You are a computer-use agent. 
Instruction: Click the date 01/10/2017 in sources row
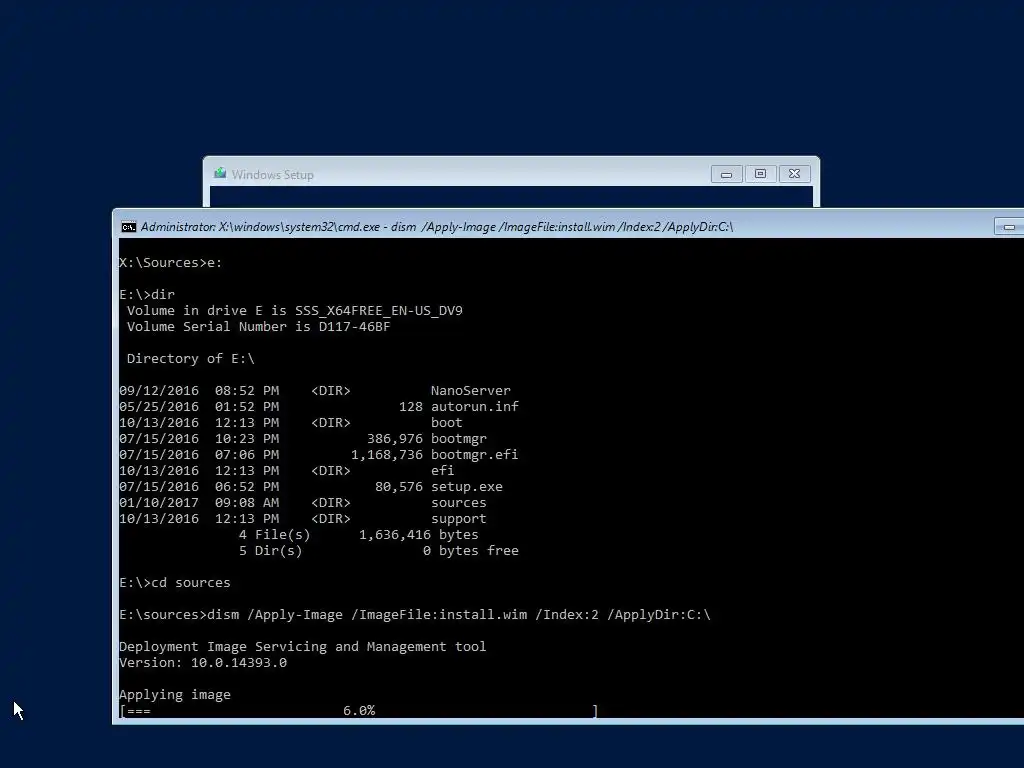(x=159, y=503)
